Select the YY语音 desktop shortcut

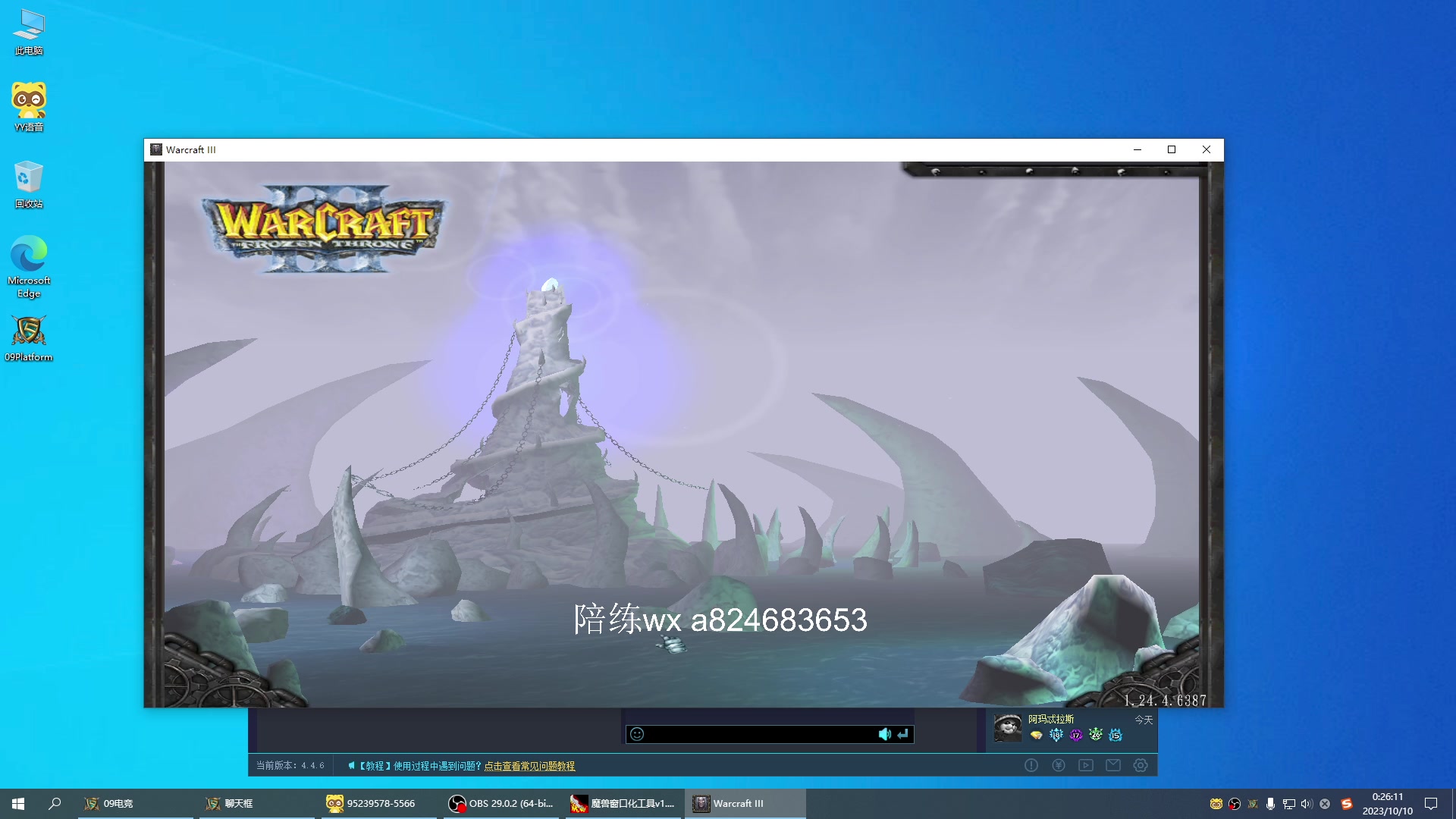(x=29, y=107)
